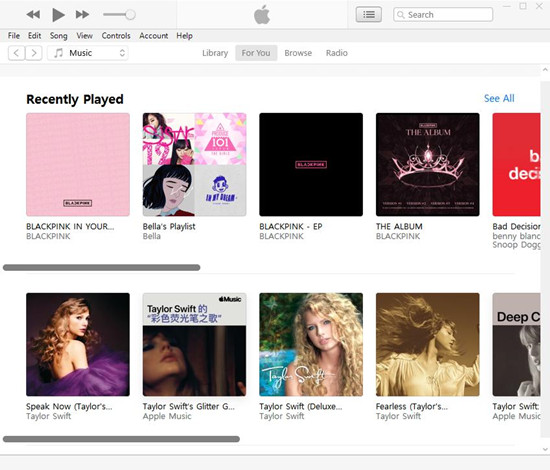
Task: Open the Up Next list icon
Action: [x=369, y=15]
